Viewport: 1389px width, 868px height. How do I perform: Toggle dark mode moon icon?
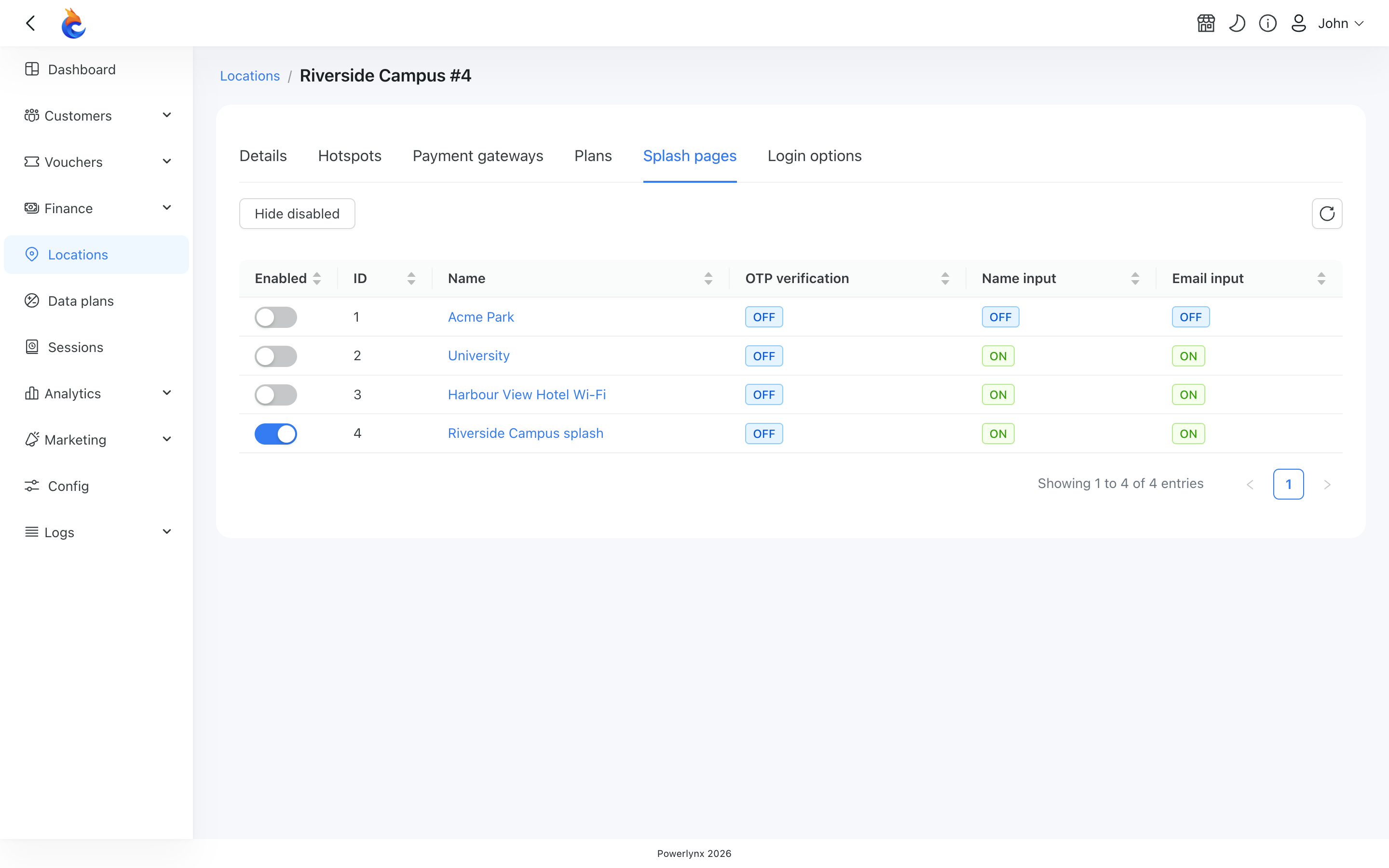(x=1237, y=23)
